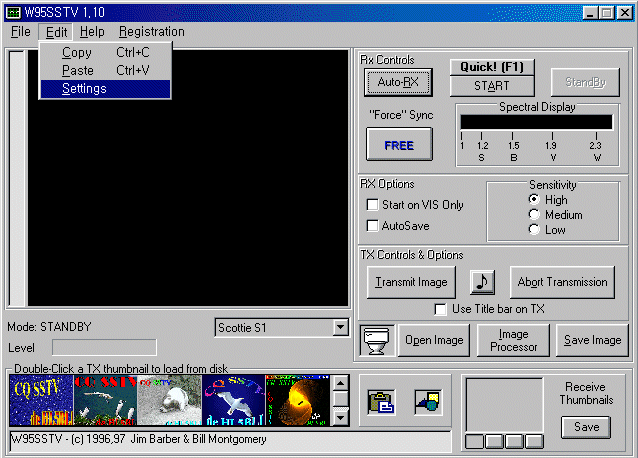Click the StandBy button
638x458 pixels.
click(x=585, y=82)
